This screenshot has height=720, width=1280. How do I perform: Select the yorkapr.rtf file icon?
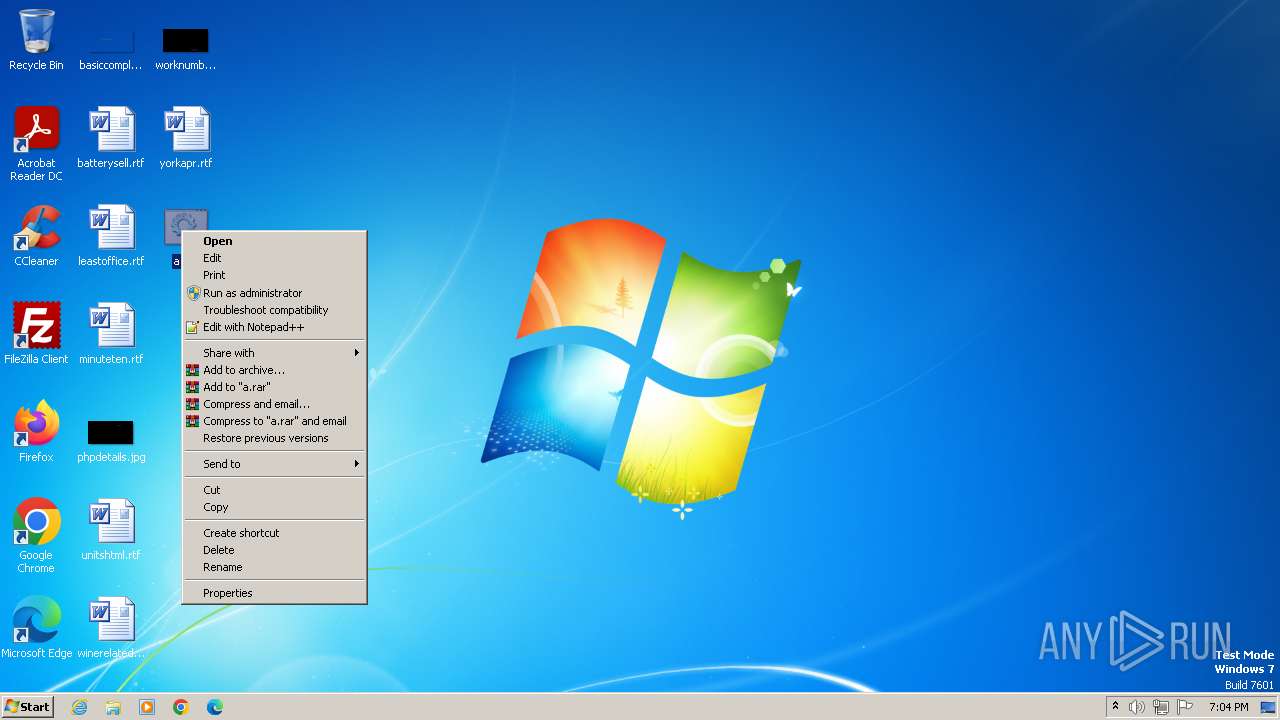186,138
